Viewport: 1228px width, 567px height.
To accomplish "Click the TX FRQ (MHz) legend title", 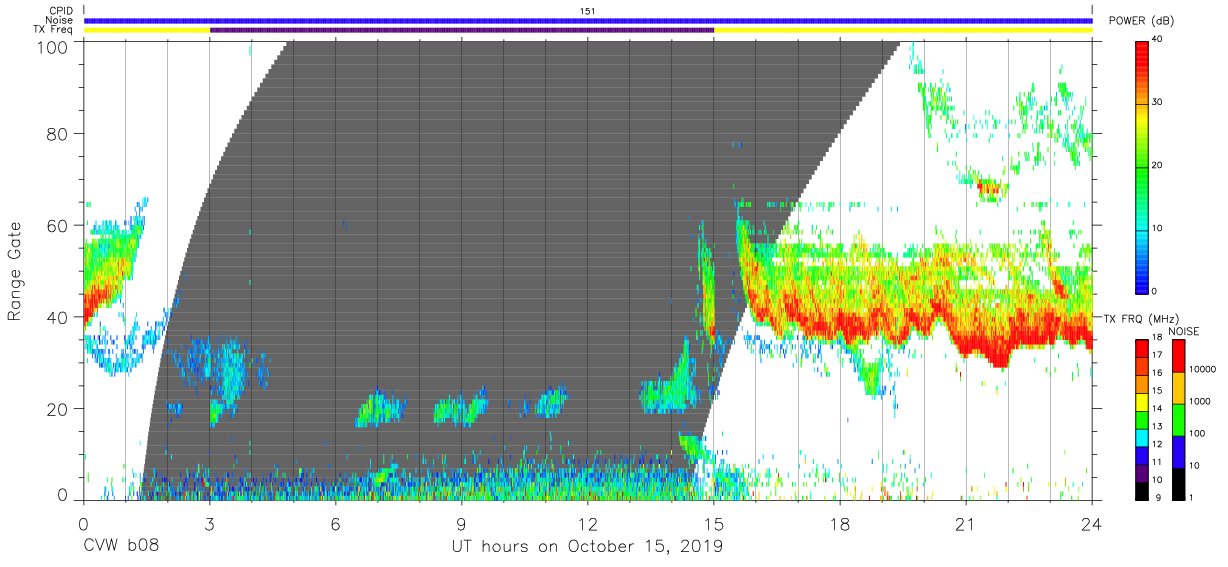I will point(1141,318).
